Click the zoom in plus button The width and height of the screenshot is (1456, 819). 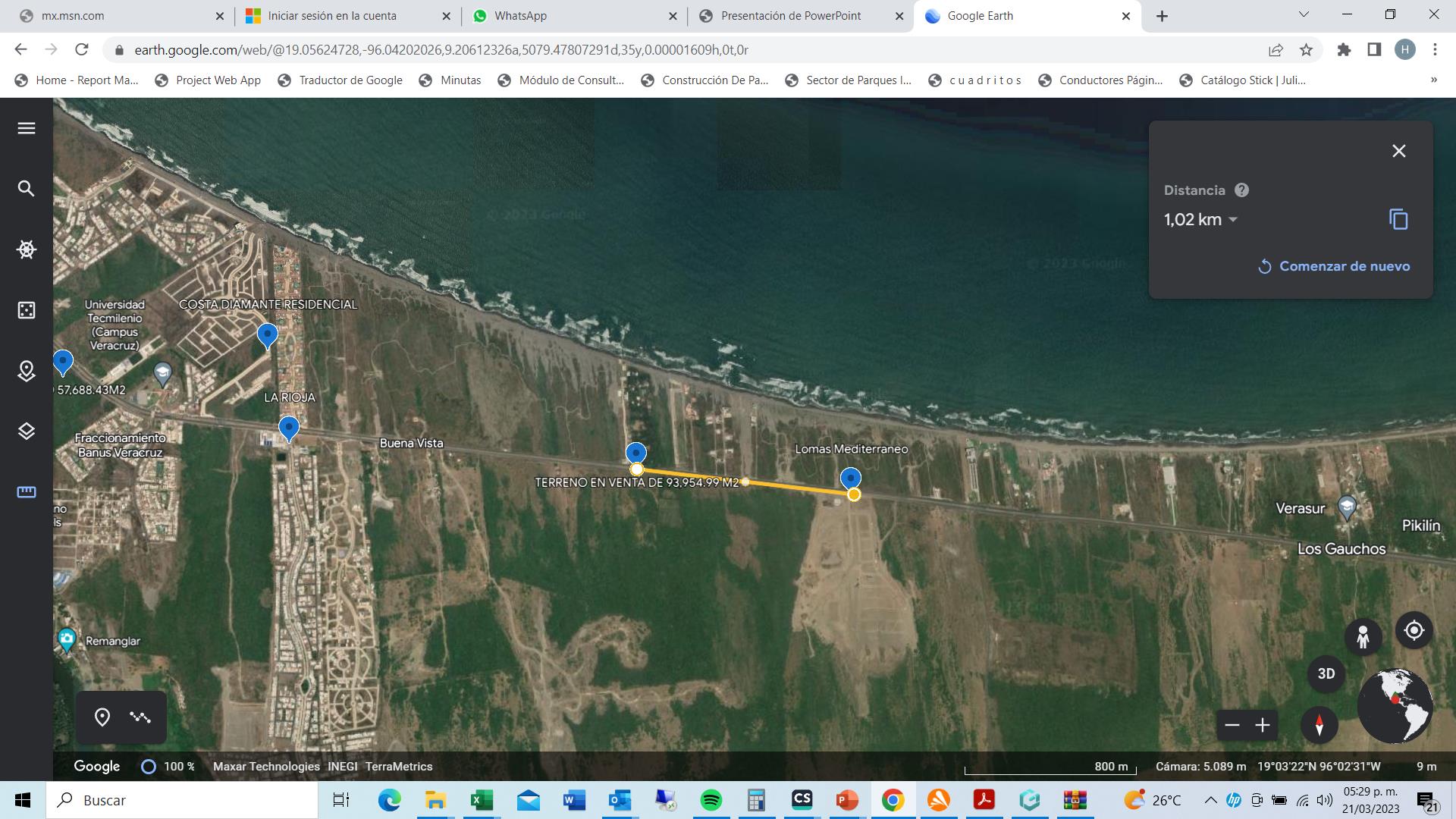click(1262, 726)
